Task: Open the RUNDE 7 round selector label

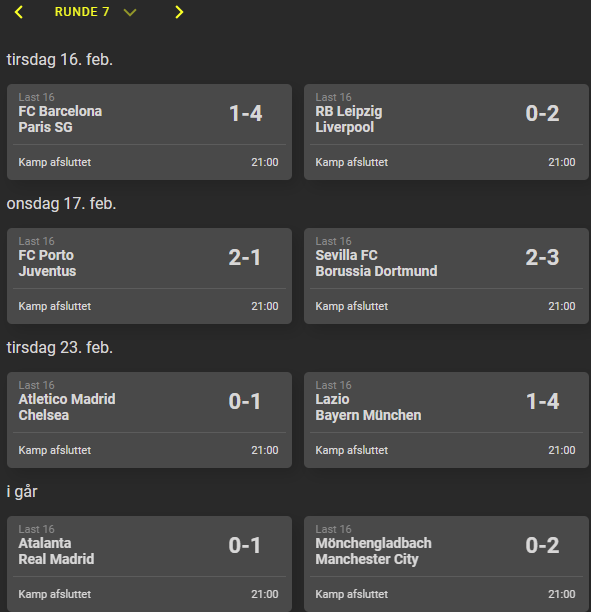Action: click(82, 12)
